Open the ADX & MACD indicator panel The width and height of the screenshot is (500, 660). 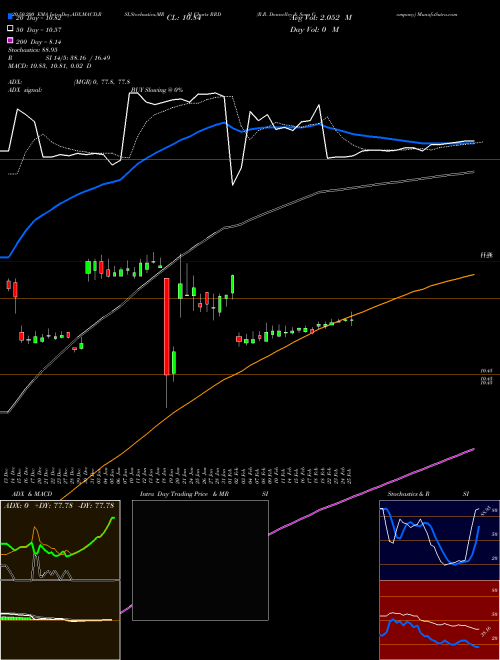click(60, 580)
